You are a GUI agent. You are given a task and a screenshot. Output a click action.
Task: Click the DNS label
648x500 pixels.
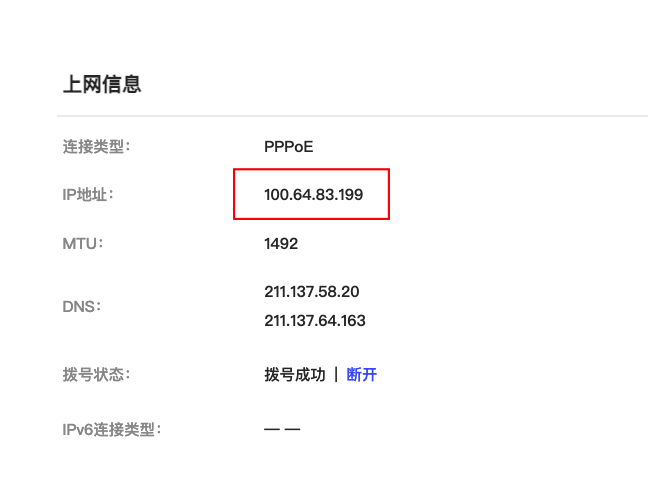click(x=83, y=306)
